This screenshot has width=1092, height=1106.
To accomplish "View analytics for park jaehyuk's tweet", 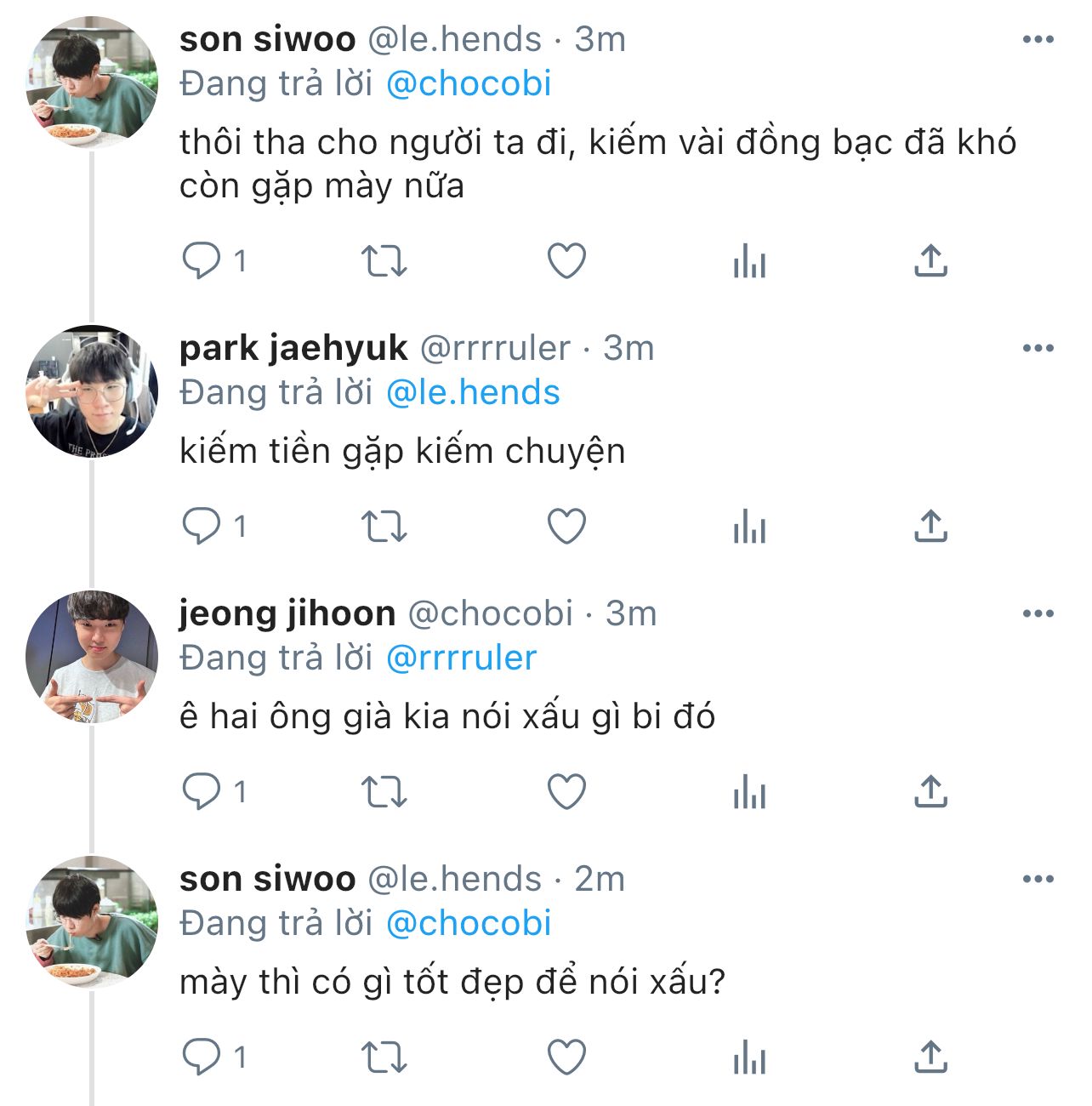I will click(x=749, y=527).
